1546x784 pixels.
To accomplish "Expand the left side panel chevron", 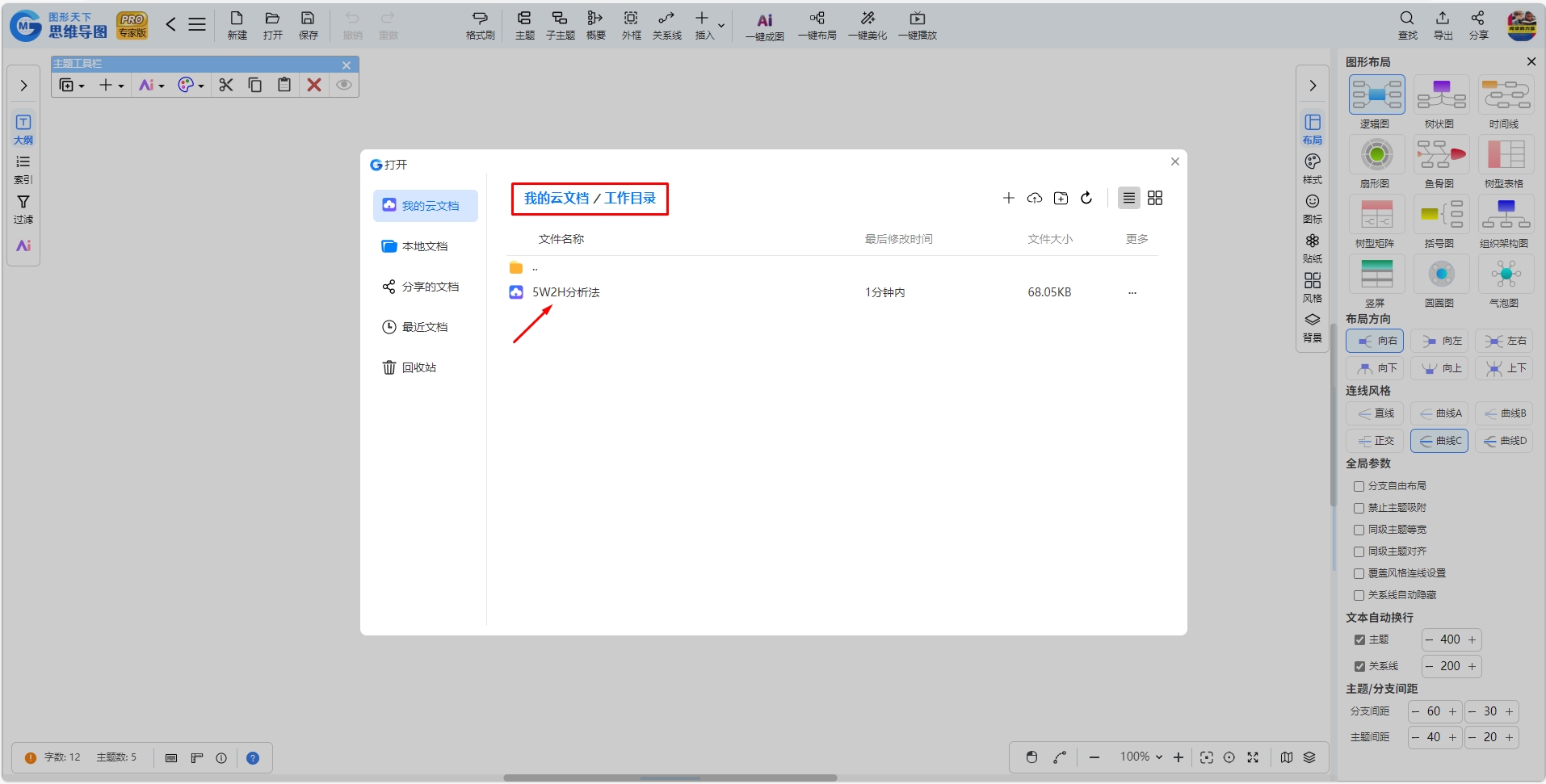I will coord(23,86).
